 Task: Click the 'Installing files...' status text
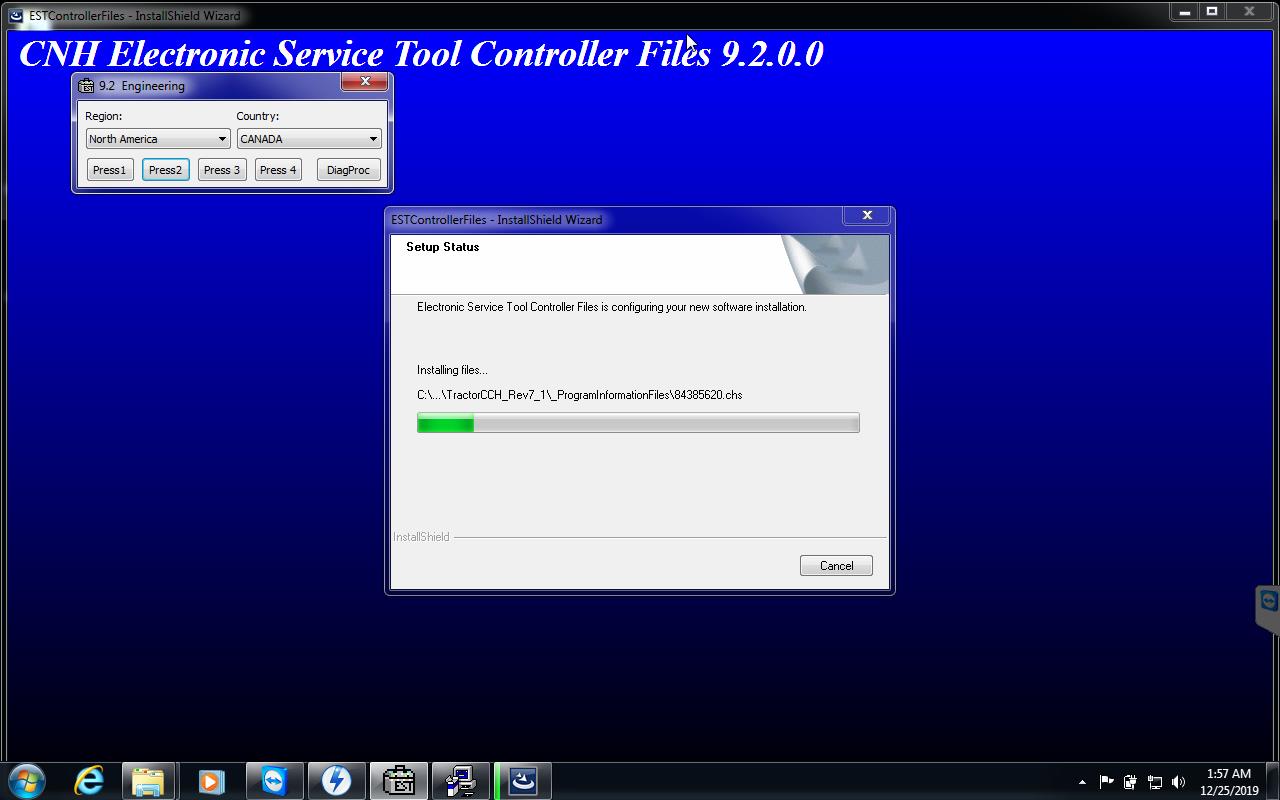coord(452,370)
